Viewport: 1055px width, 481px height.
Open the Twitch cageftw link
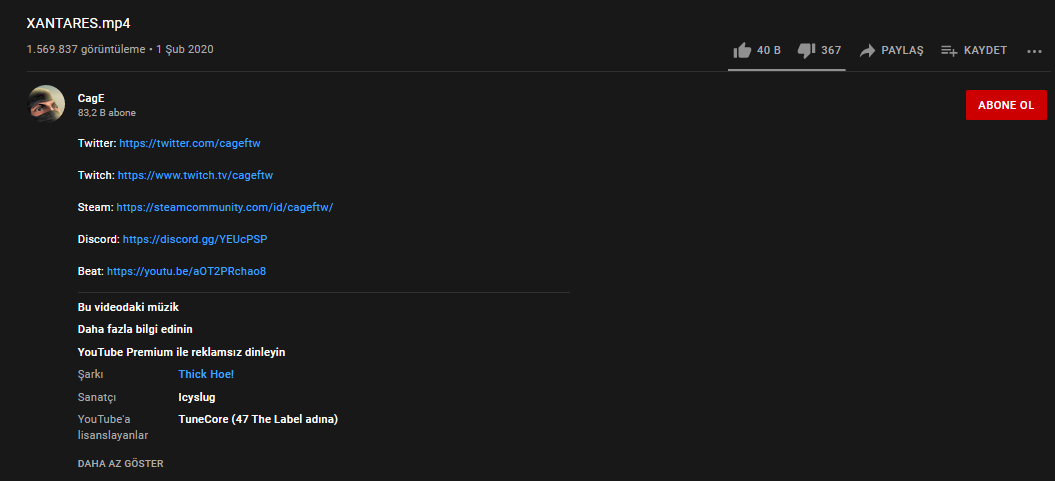(x=195, y=175)
